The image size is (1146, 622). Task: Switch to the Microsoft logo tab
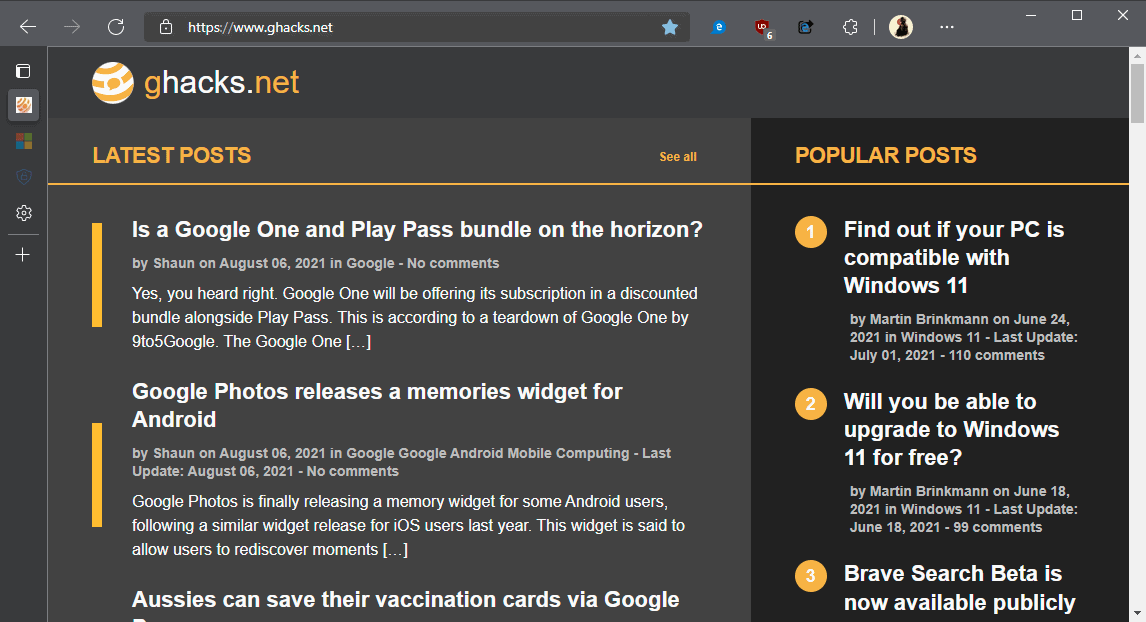(x=24, y=141)
